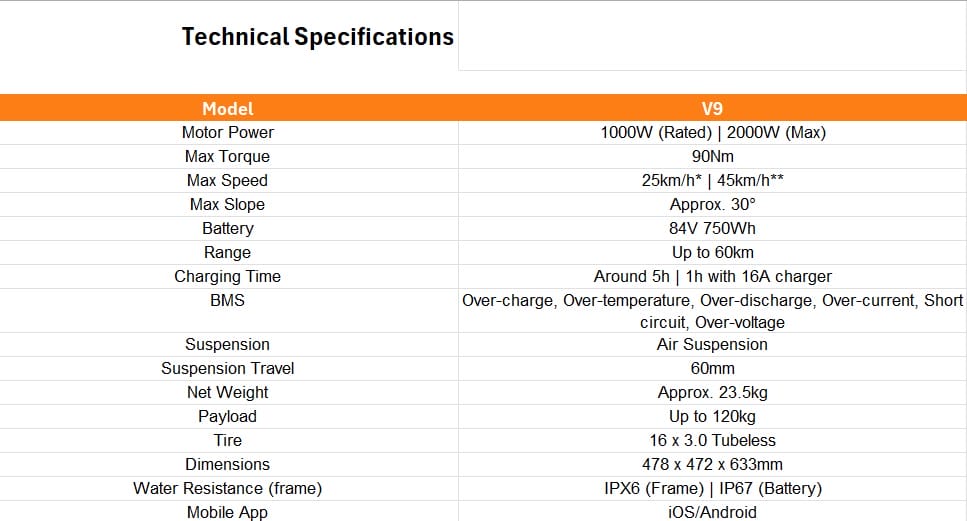The height and width of the screenshot is (521, 967).
Task: Click the Technical Specifications title
Action: pyautogui.click(x=317, y=38)
